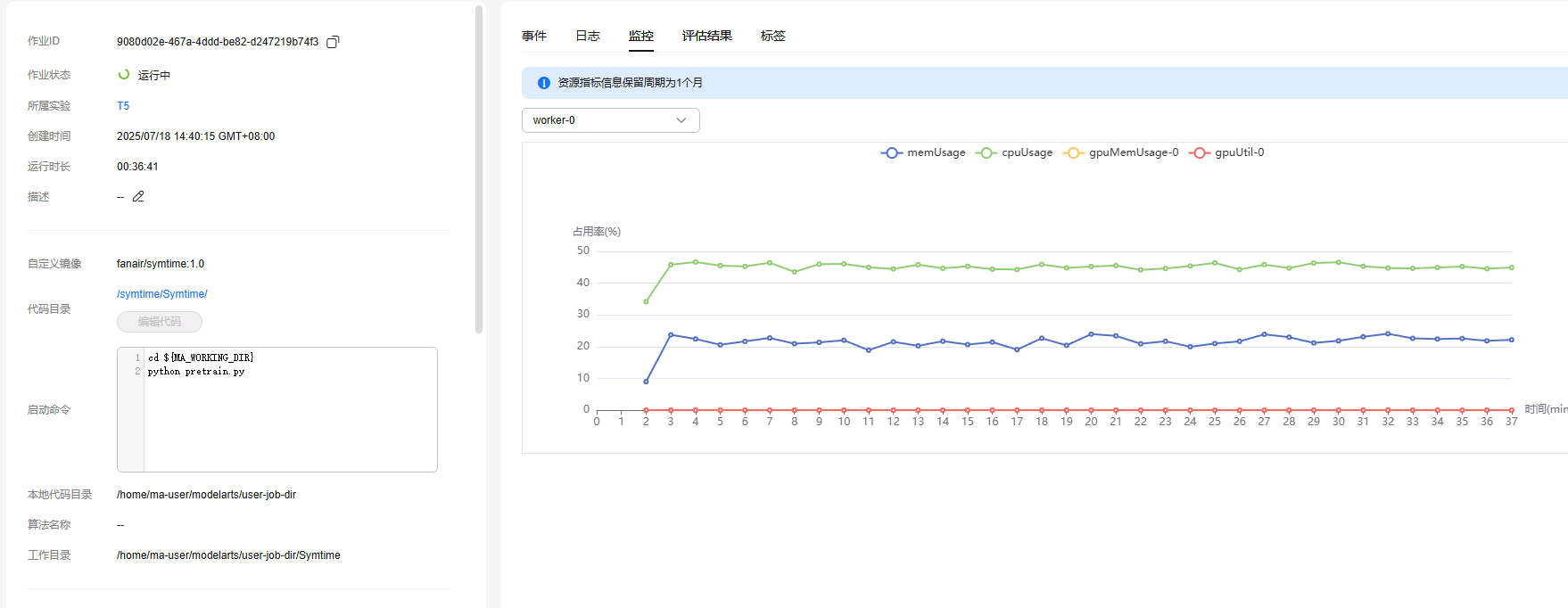This screenshot has width=1568, height=608.
Task: Toggle cpuUsage series in the chart legend
Action: point(1014,152)
